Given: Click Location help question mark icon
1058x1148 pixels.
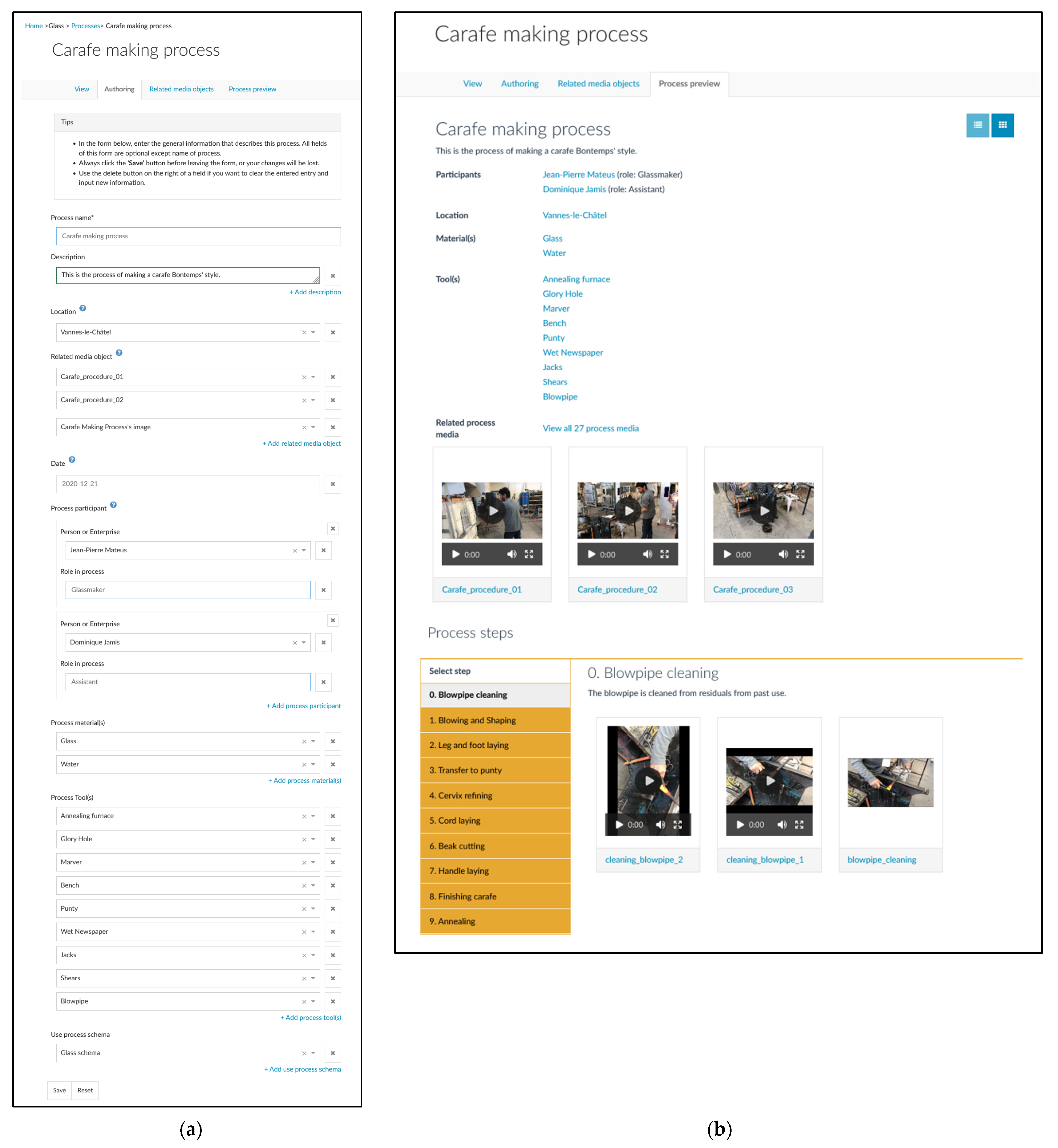Looking at the screenshot, I should point(83,308).
